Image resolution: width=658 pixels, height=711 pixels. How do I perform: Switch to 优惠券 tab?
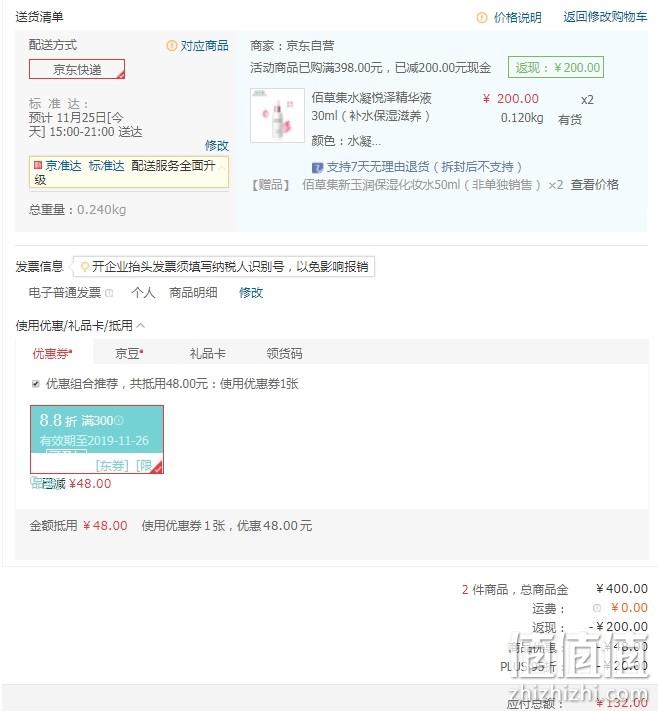[53, 353]
